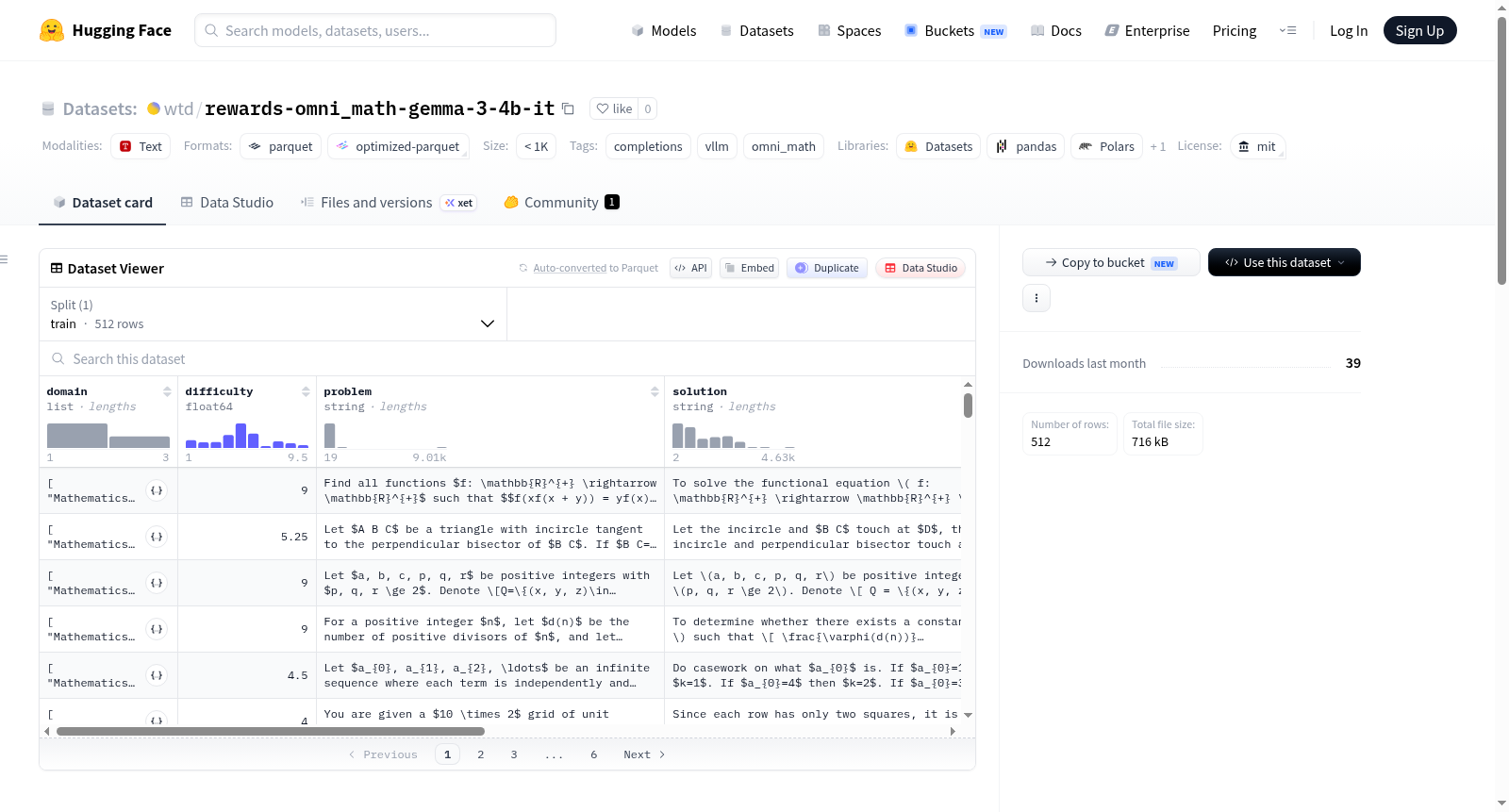This screenshot has height=812, width=1509.
Task: Switch to the Dataset card tab
Action: (102, 202)
